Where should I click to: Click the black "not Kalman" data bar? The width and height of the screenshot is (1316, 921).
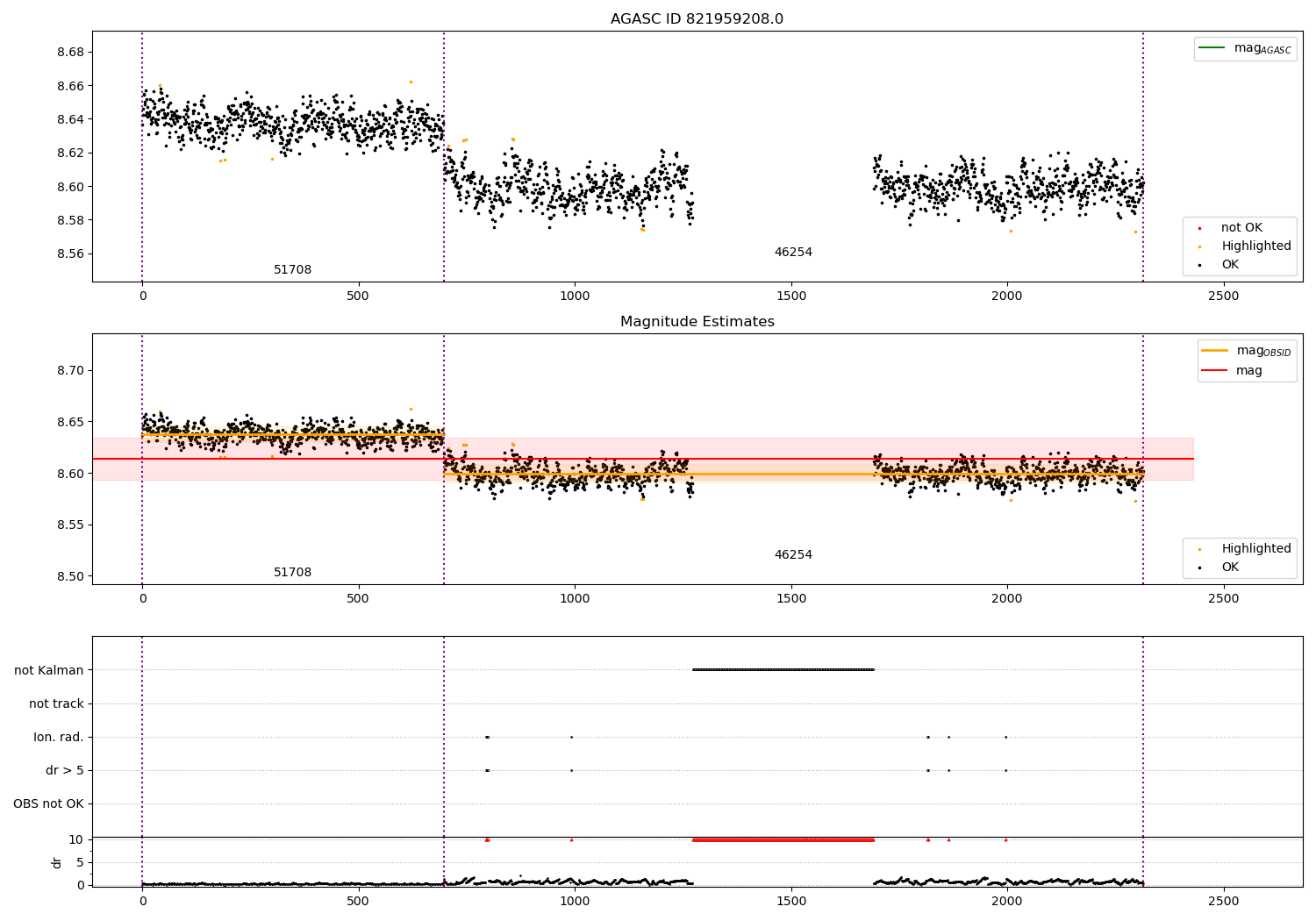point(783,670)
